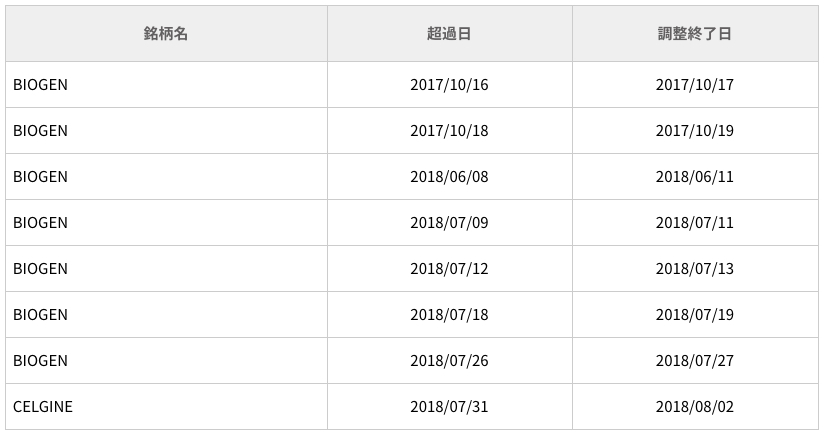
Task: Click the 2018/07/26 date cell
Action: point(449,361)
